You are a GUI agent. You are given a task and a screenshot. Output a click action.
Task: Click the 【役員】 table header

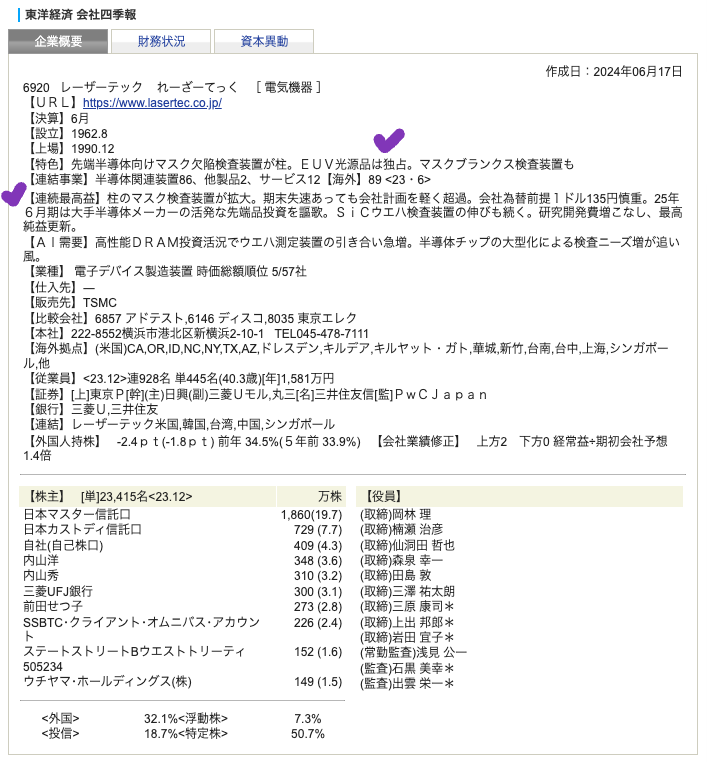tap(519, 496)
